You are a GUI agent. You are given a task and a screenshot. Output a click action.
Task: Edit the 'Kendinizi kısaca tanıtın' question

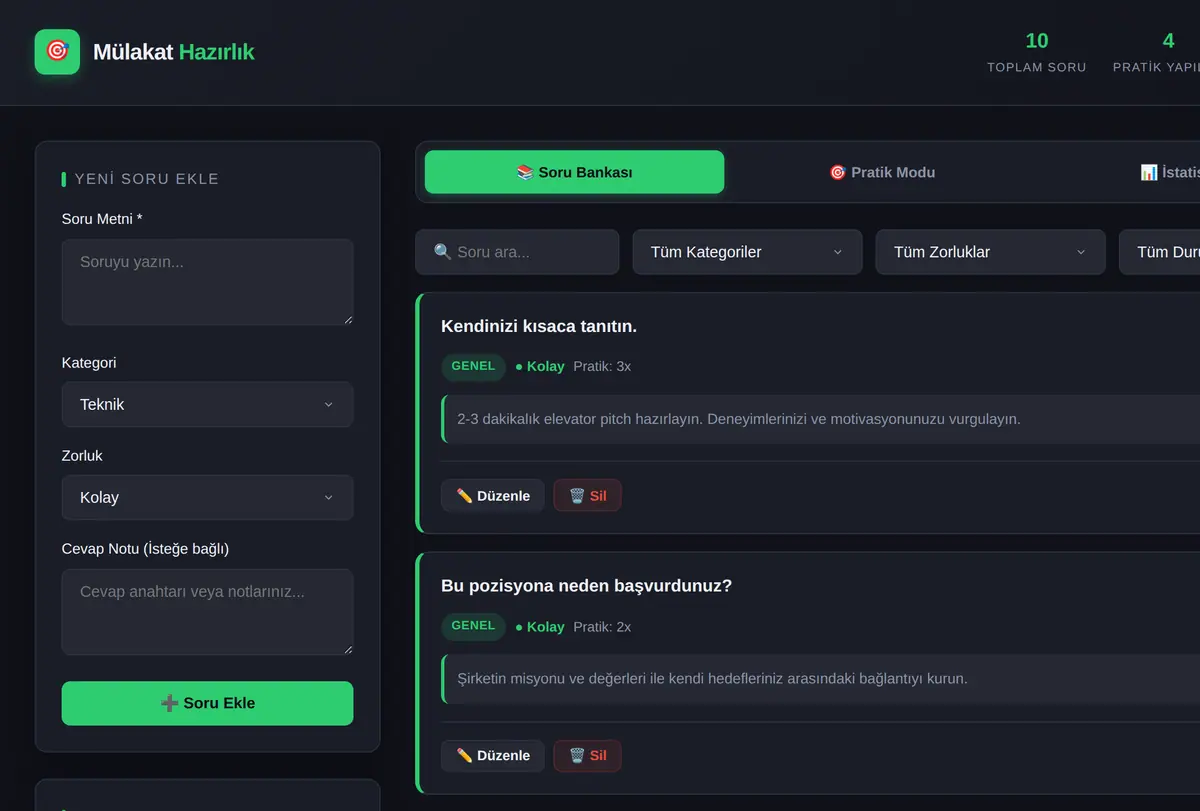[493, 496]
